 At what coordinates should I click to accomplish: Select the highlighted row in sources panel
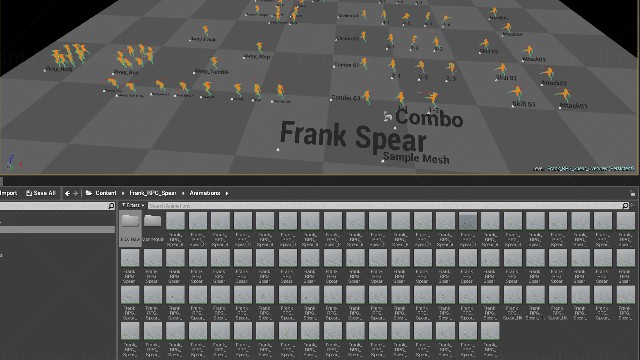tap(57, 230)
